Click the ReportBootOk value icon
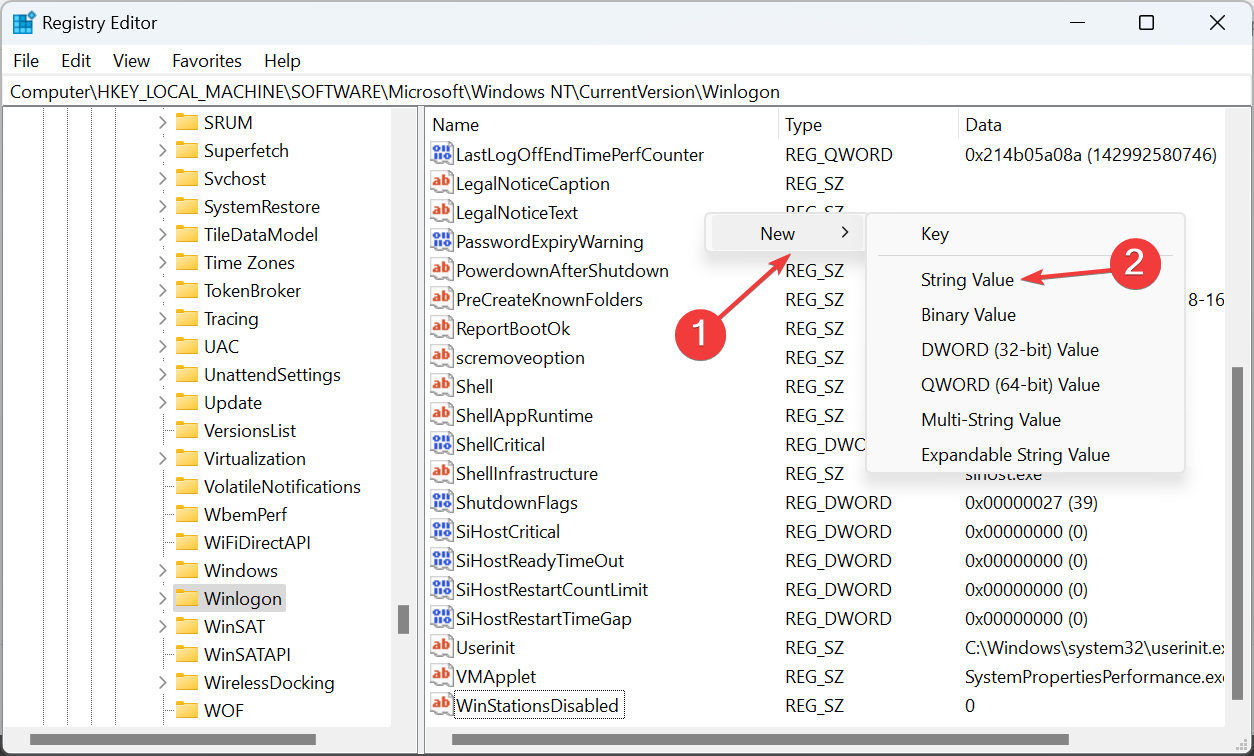Image resolution: width=1254 pixels, height=756 pixels. (x=441, y=328)
